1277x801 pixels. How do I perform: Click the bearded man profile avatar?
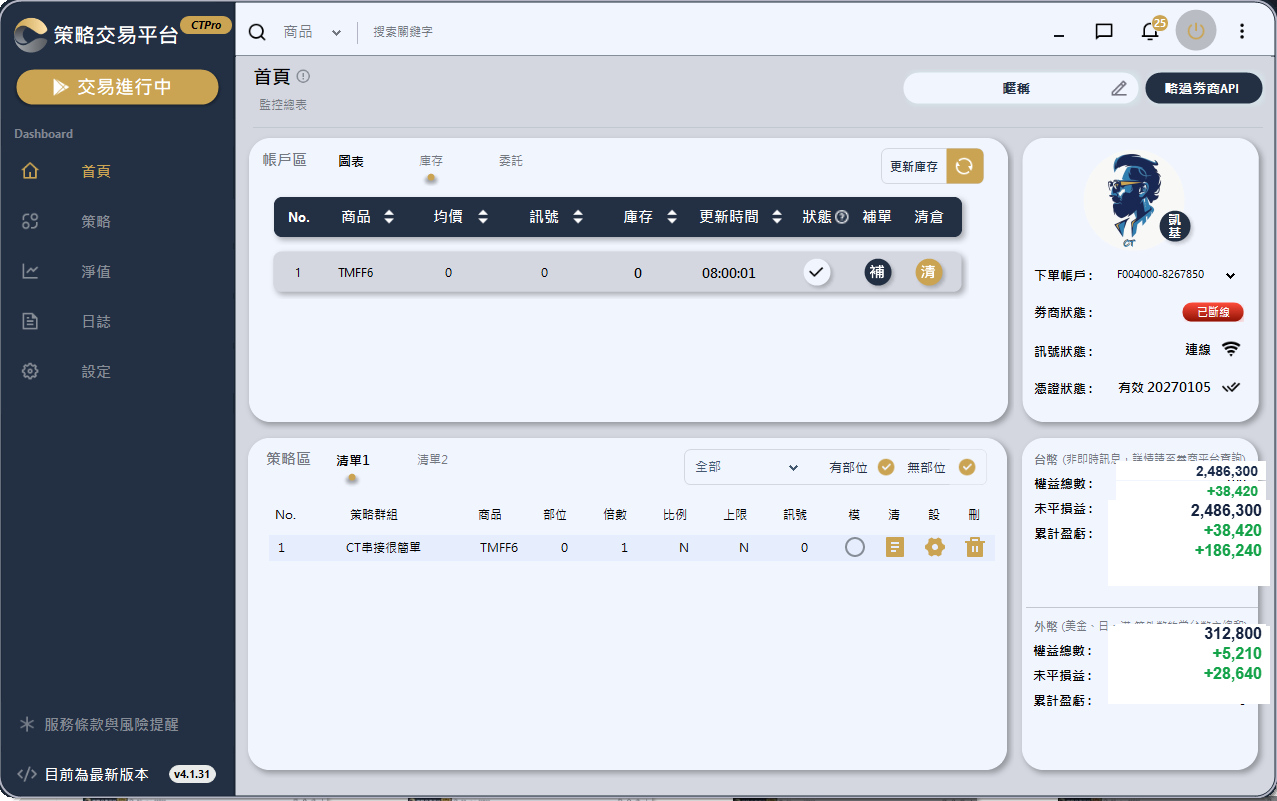(x=1134, y=200)
